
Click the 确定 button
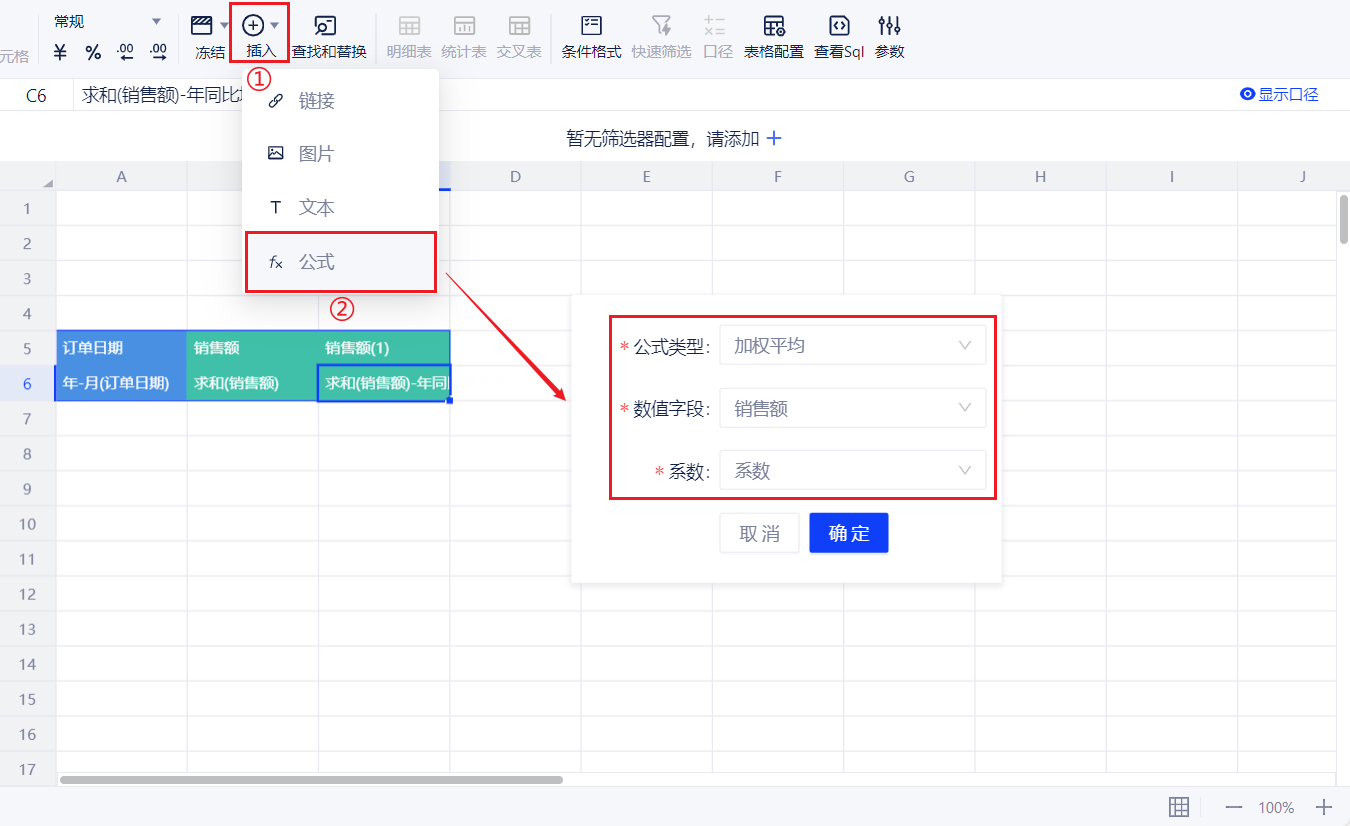(848, 534)
